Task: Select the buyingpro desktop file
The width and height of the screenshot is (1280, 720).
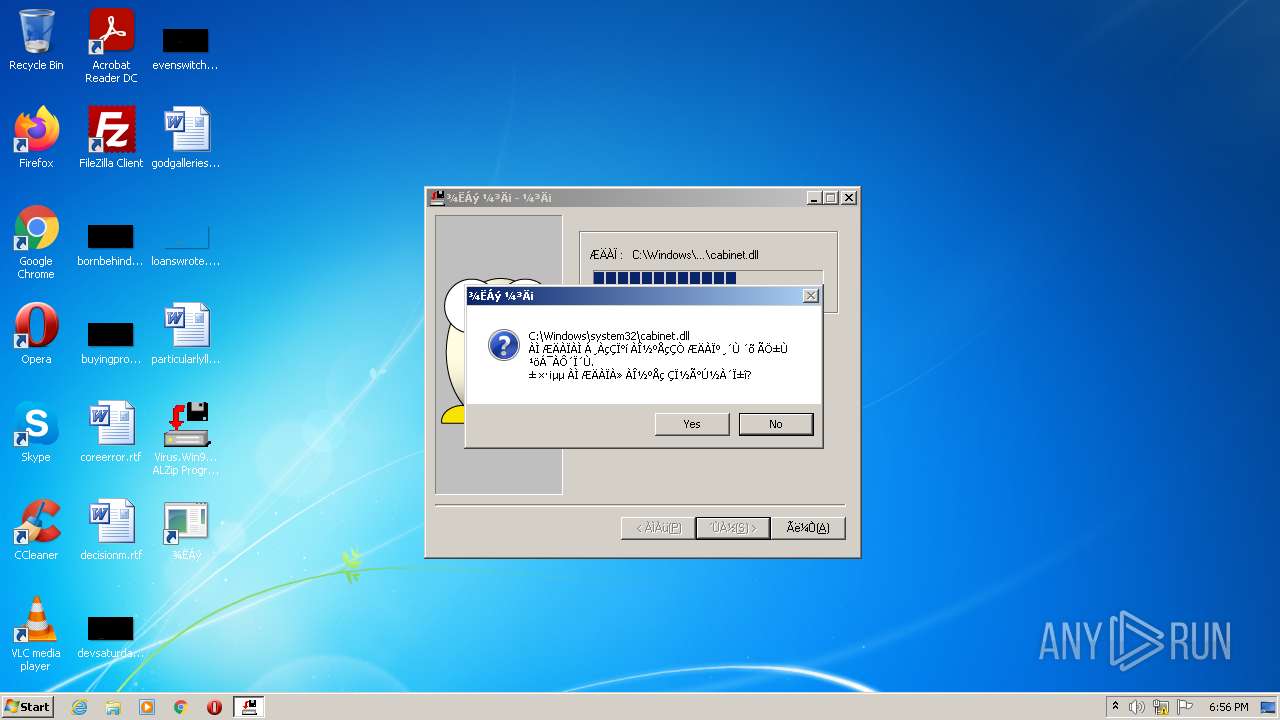Action: coord(110,342)
